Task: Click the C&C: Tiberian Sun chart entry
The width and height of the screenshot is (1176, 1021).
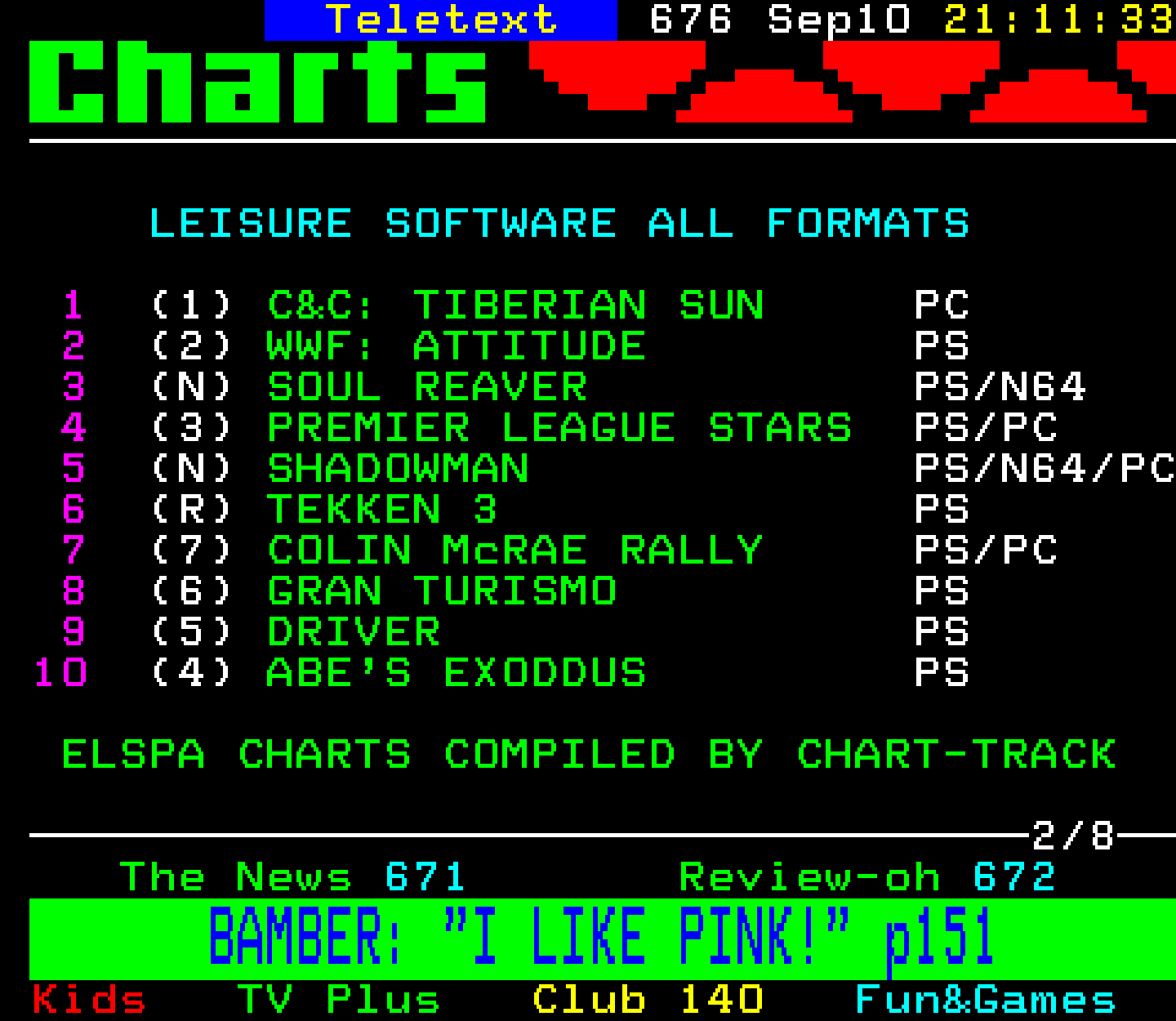Action: coord(516,305)
